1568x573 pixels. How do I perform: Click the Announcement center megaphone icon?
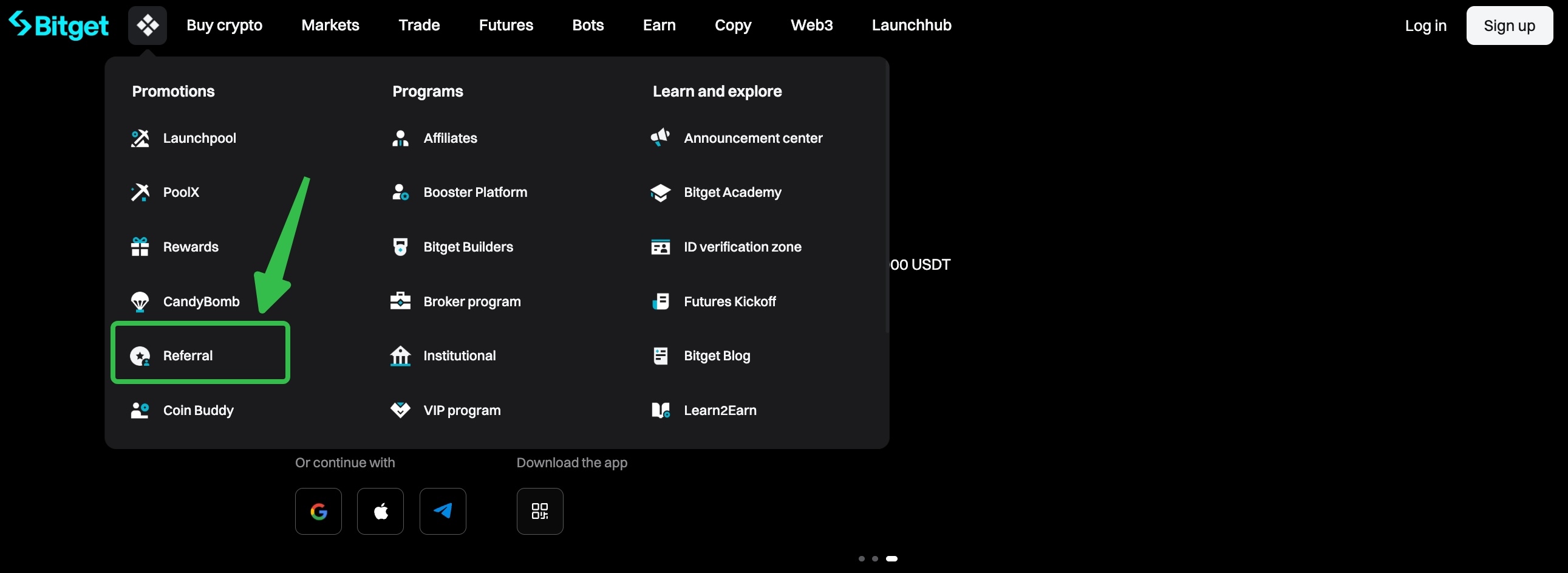point(661,138)
